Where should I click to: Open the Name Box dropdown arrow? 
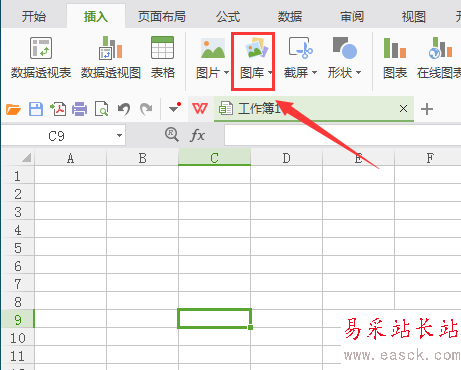pyautogui.click(x=119, y=136)
